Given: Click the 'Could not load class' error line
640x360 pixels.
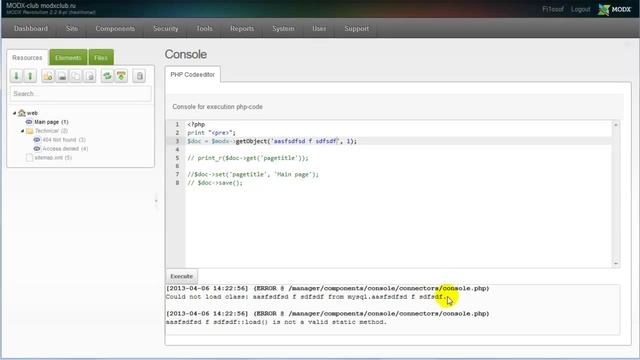Looking at the screenshot, I should coord(306,297).
